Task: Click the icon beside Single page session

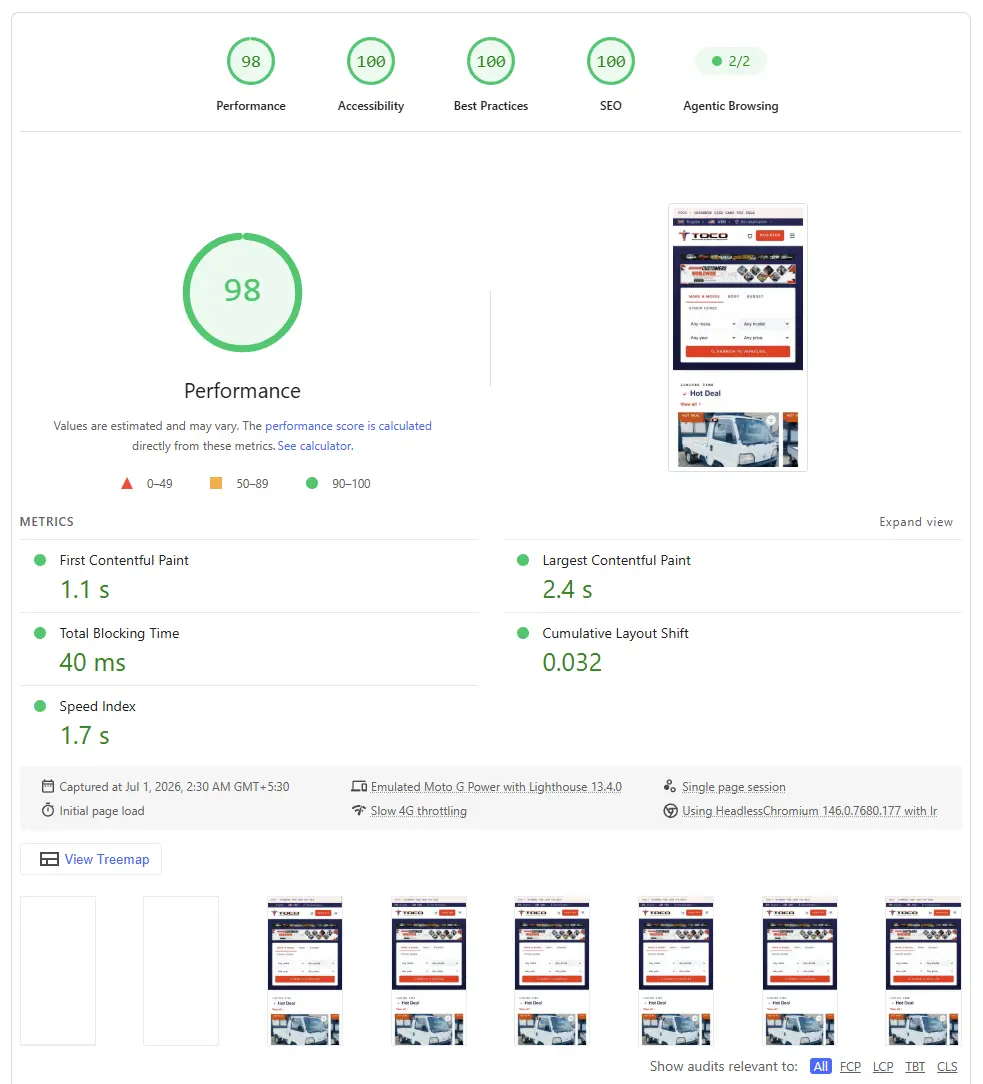Action: point(669,786)
